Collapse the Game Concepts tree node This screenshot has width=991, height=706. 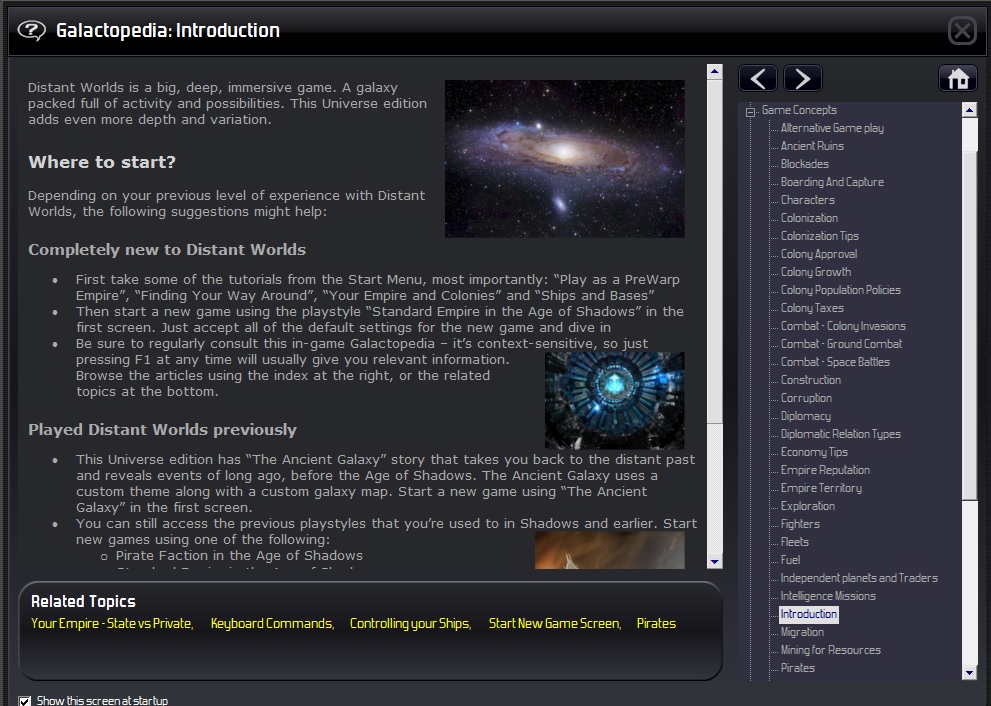[x=750, y=112]
